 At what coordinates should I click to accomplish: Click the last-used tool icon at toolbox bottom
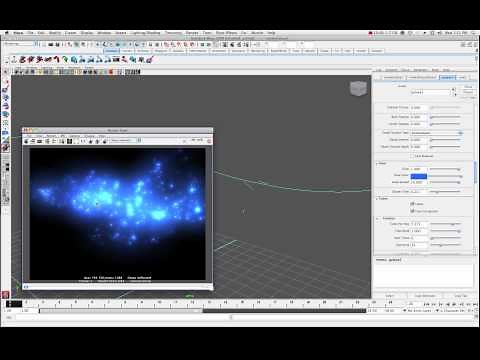point(6,149)
